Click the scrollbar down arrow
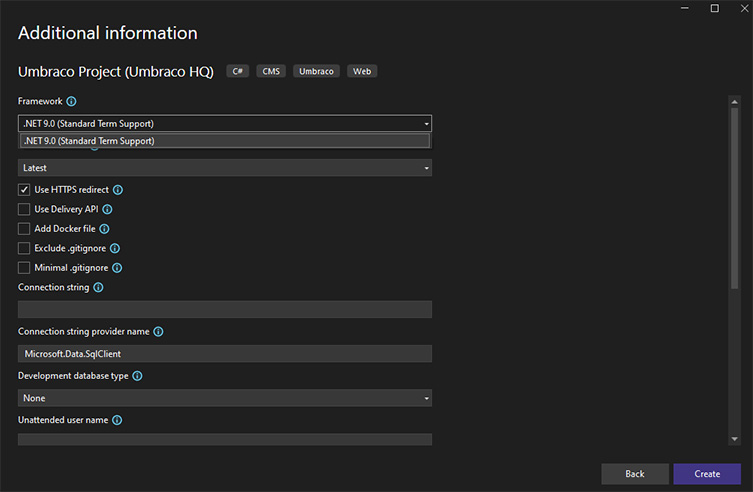 pyautogui.click(x=734, y=439)
